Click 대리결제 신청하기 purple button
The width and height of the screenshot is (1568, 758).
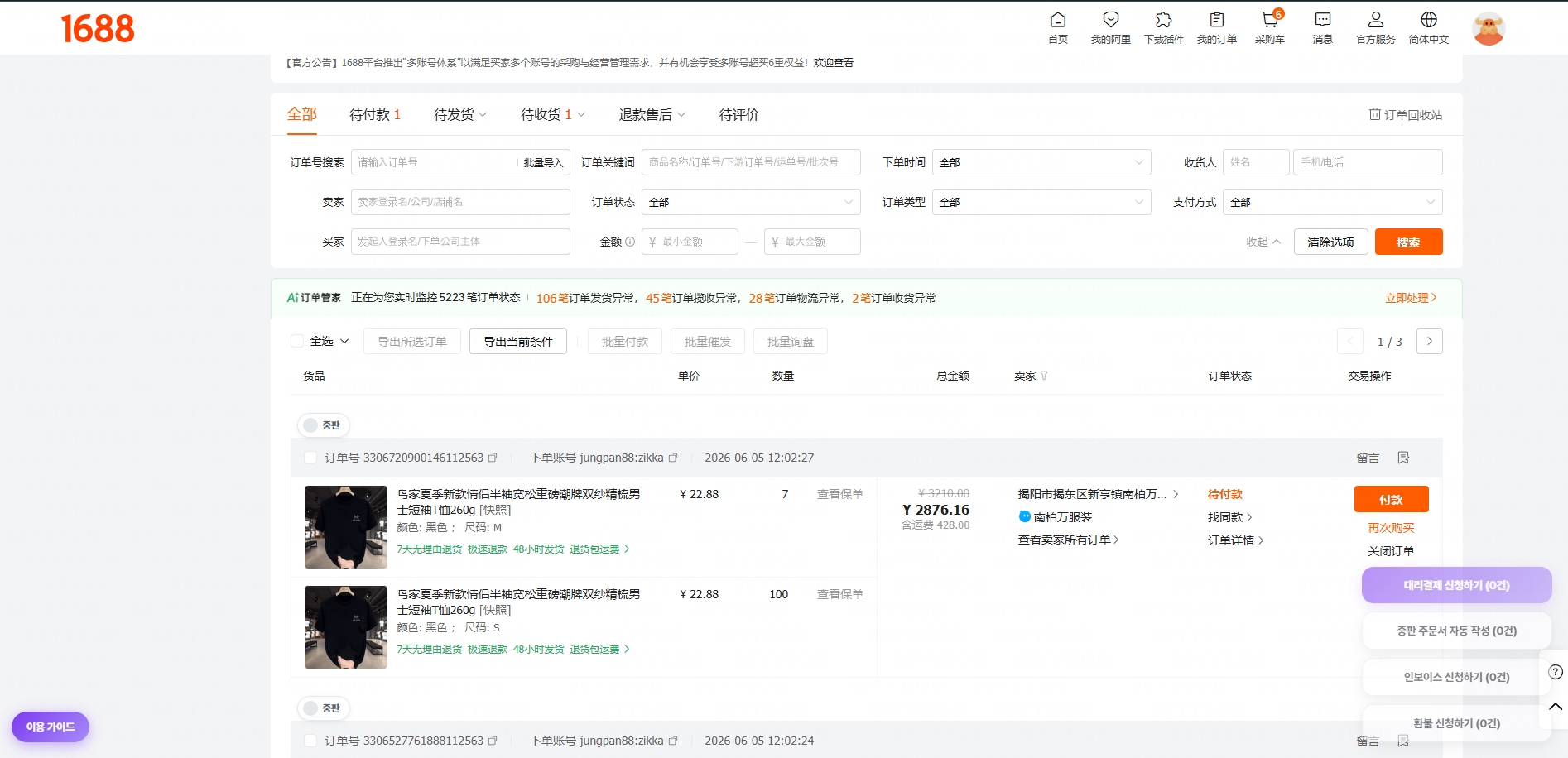[1456, 585]
